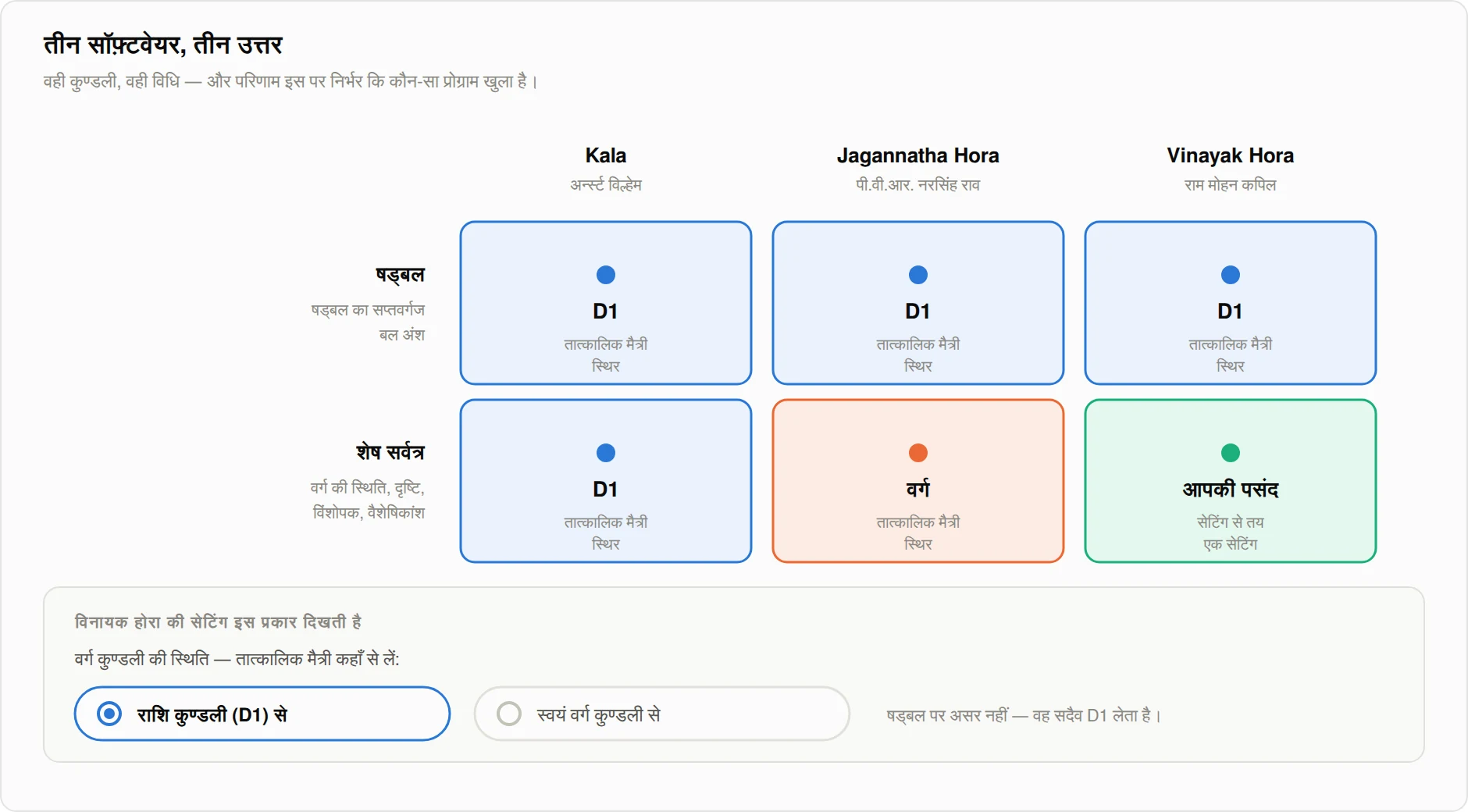The height and width of the screenshot is (812, 1468).
Task: Open the Kala षड्बल D1 card
Action: tap(606, 303)
